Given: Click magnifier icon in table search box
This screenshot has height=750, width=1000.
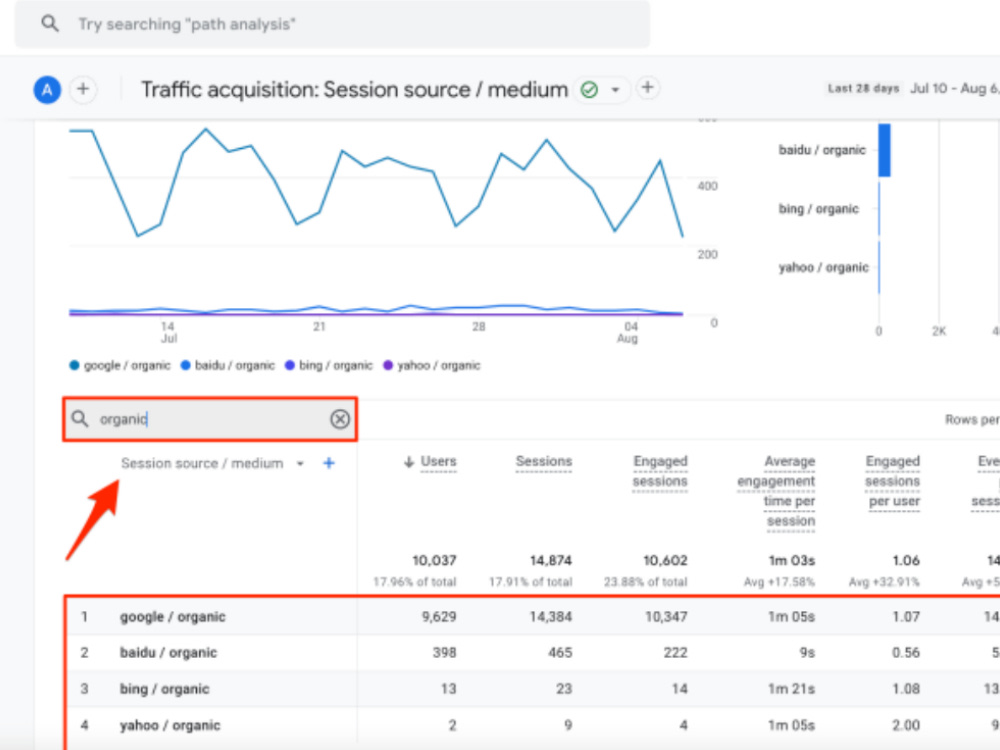Looking at the screenshot, I should [80, 419].
